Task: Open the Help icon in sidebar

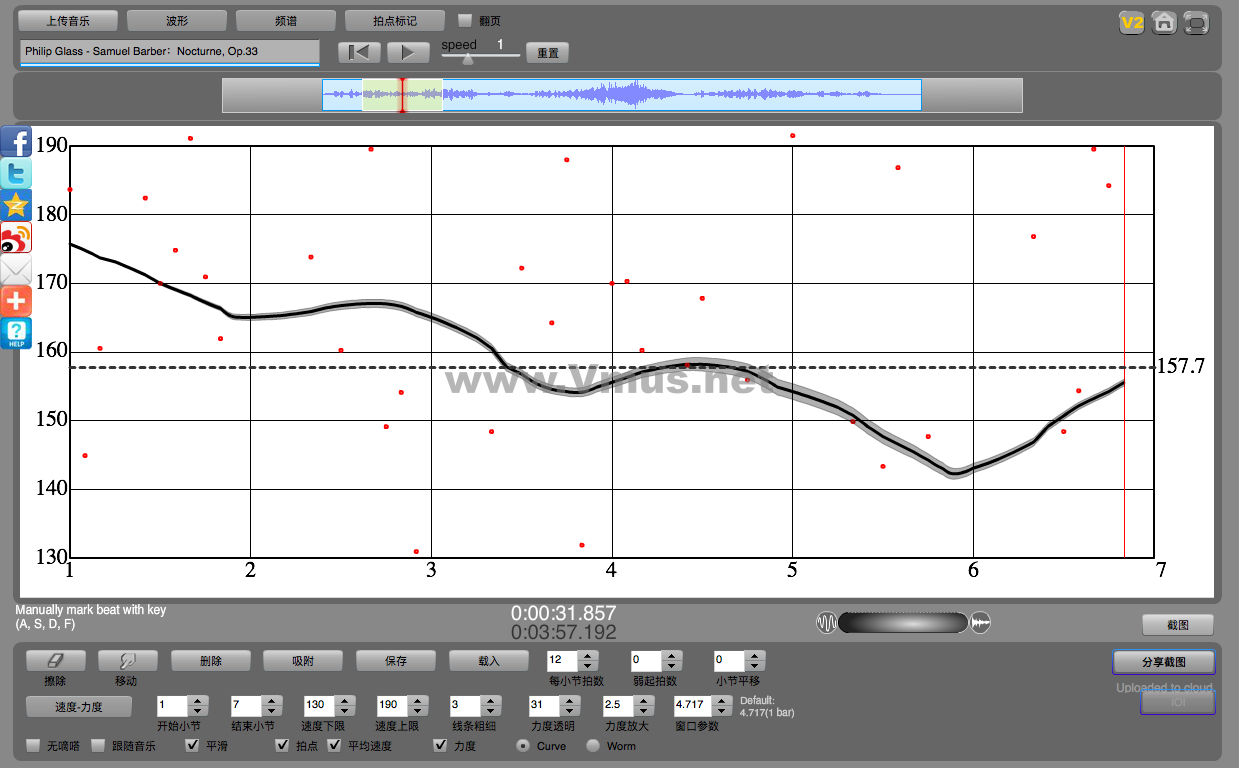Action: (x=16, y=333)
